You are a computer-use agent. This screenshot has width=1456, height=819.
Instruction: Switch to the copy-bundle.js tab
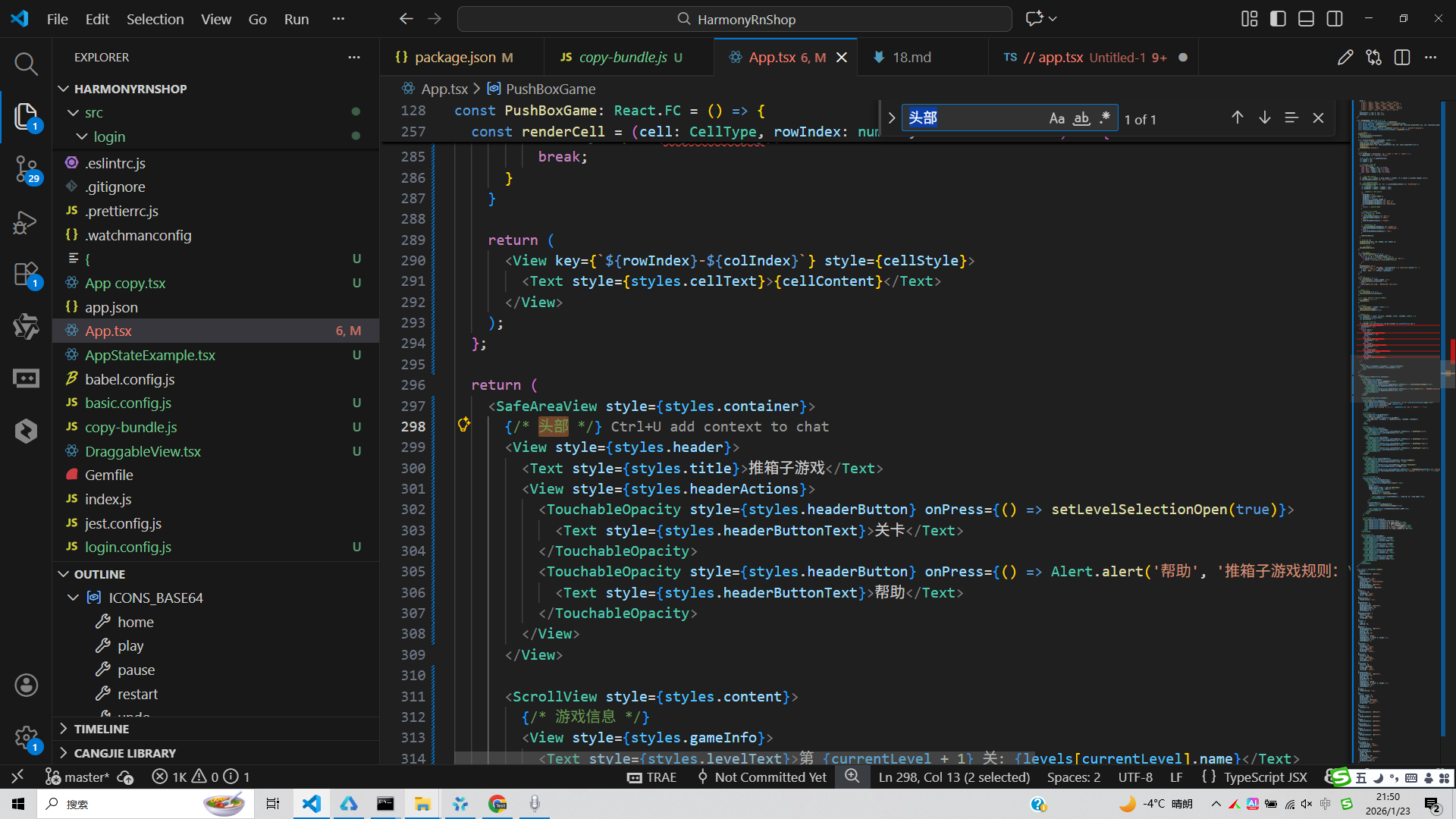622,58
